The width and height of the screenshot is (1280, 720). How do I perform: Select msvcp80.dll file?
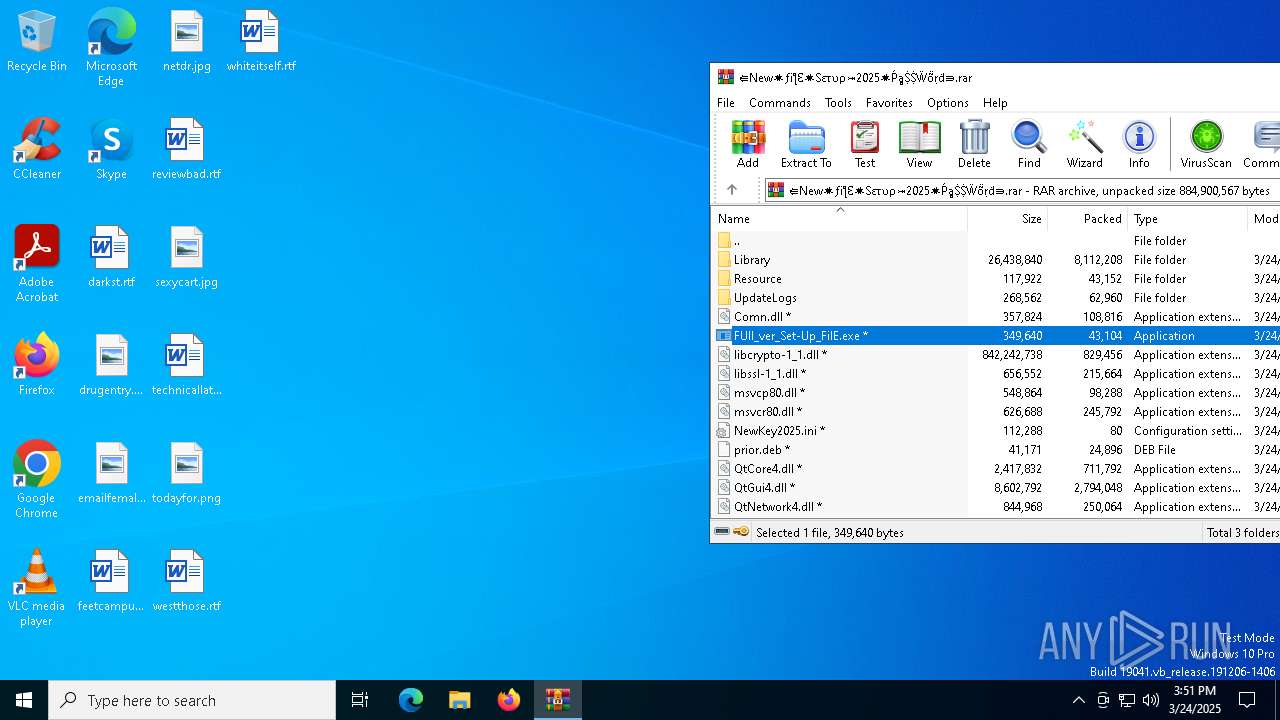995,393
